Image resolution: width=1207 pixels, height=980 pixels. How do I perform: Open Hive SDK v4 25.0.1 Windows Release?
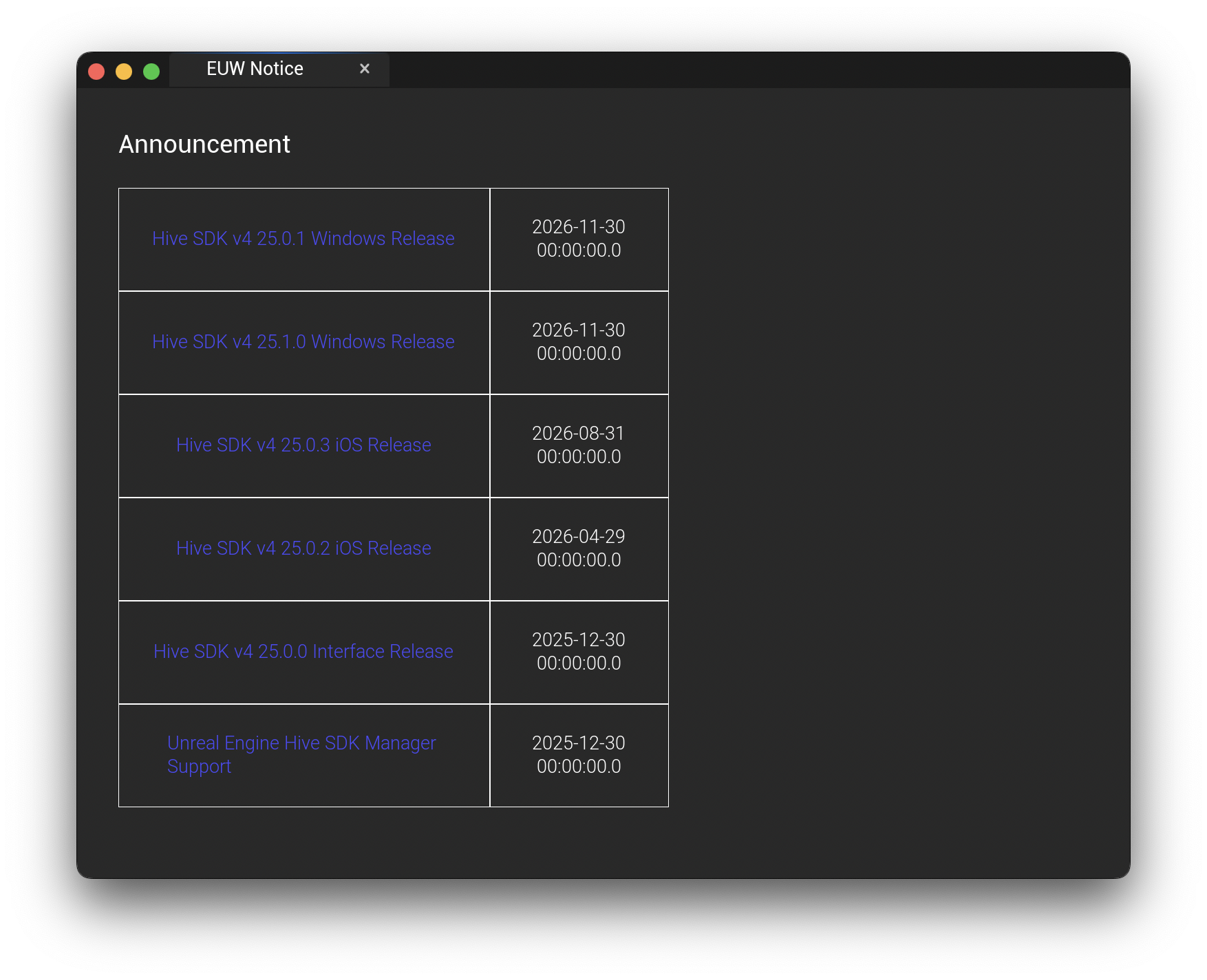[x=303, y=239]
